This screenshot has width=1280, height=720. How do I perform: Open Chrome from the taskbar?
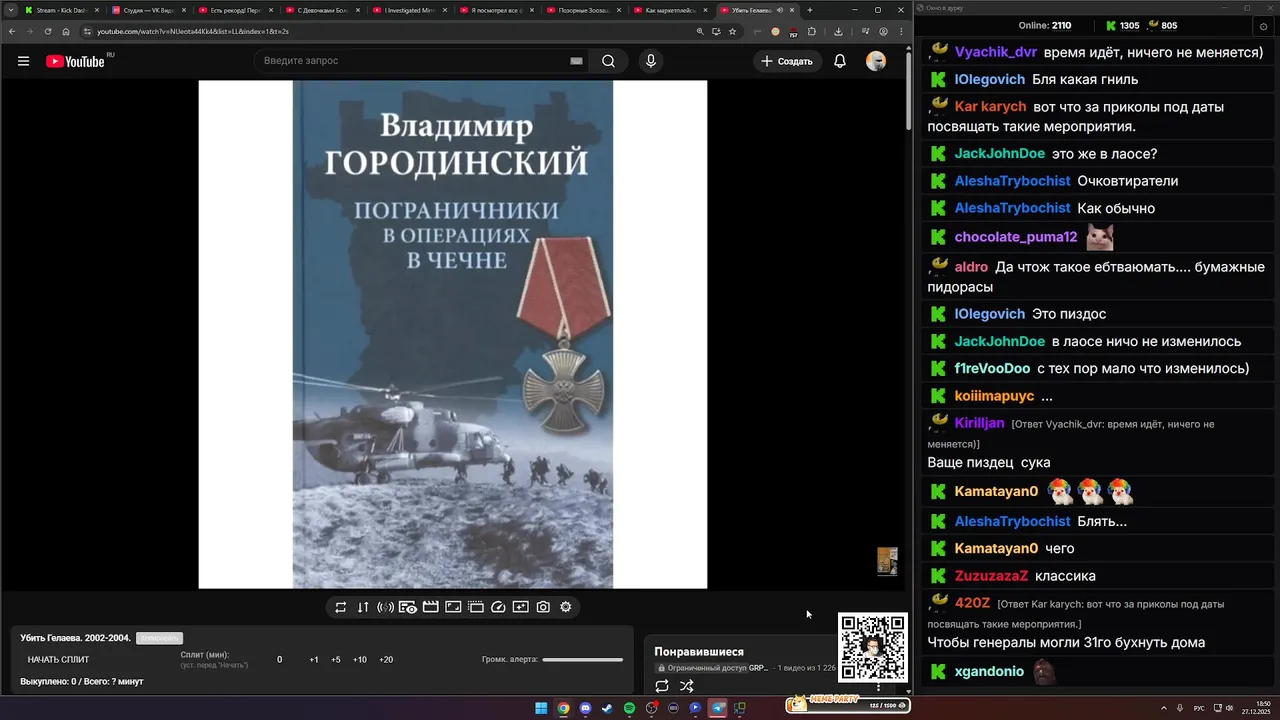click(x=563, y=708)
